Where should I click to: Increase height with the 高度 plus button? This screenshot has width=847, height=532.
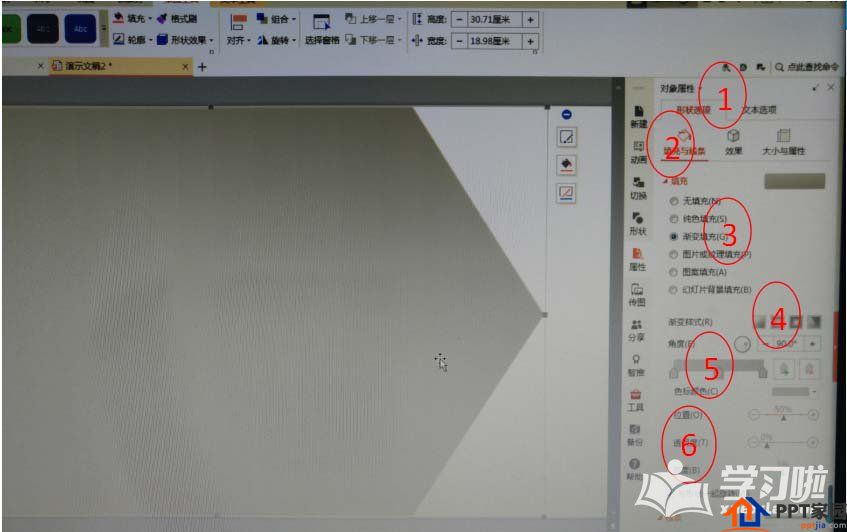[x=530, y=19]
